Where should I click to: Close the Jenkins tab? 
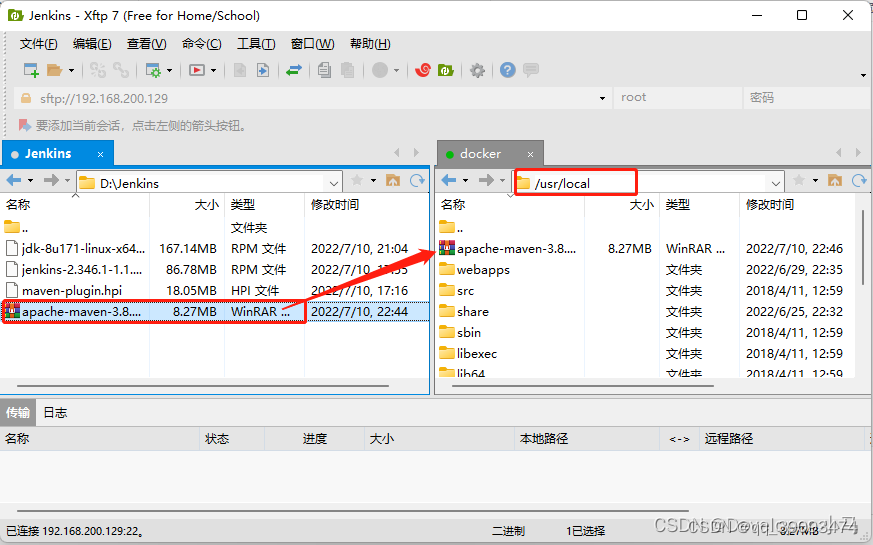tap(100, 155)
